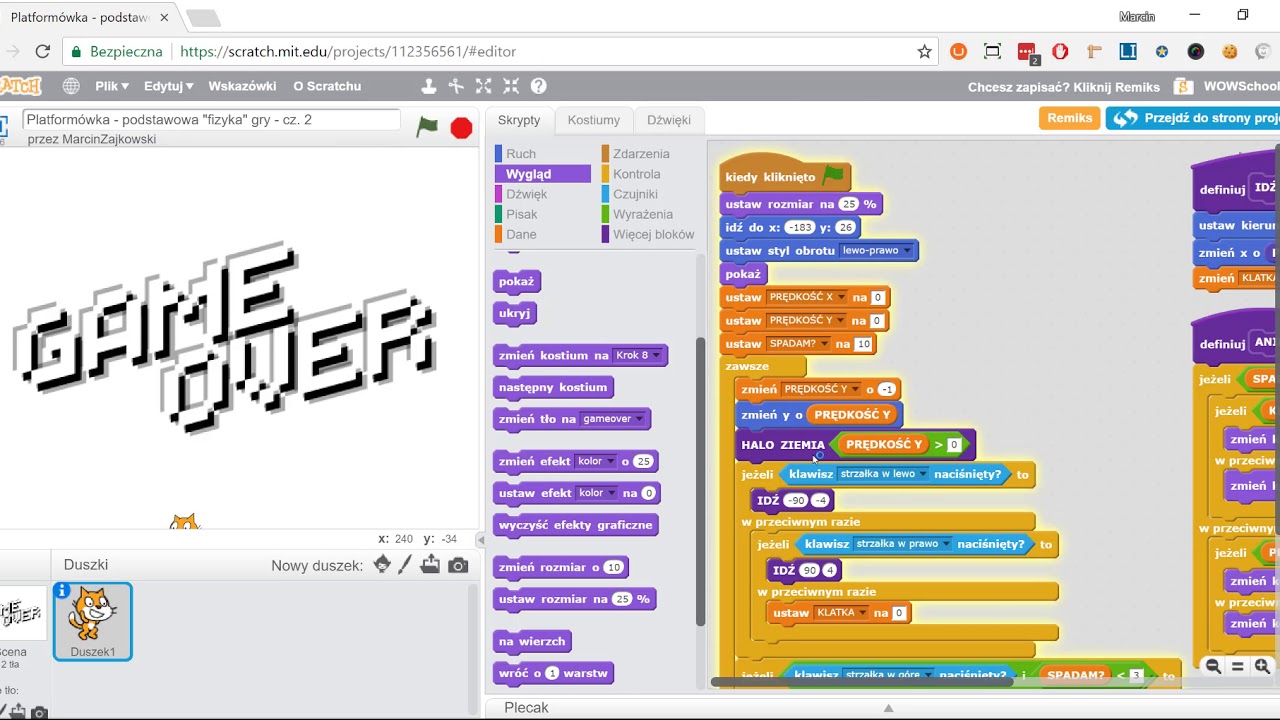1280x720 pixels.
Task: Select the grow sprite tool
Action: tap(483, 86)
